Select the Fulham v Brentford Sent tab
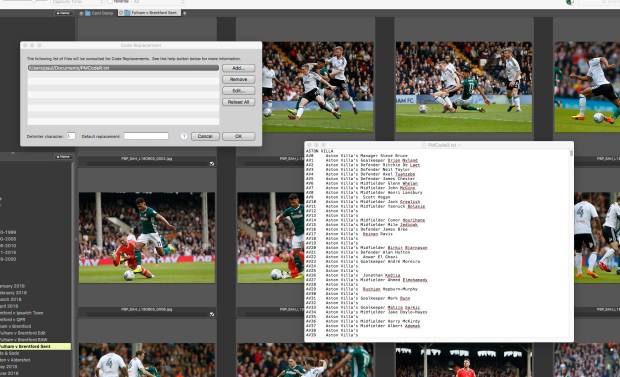Screen dimensions: 620x377 click(x=150, y=13)
